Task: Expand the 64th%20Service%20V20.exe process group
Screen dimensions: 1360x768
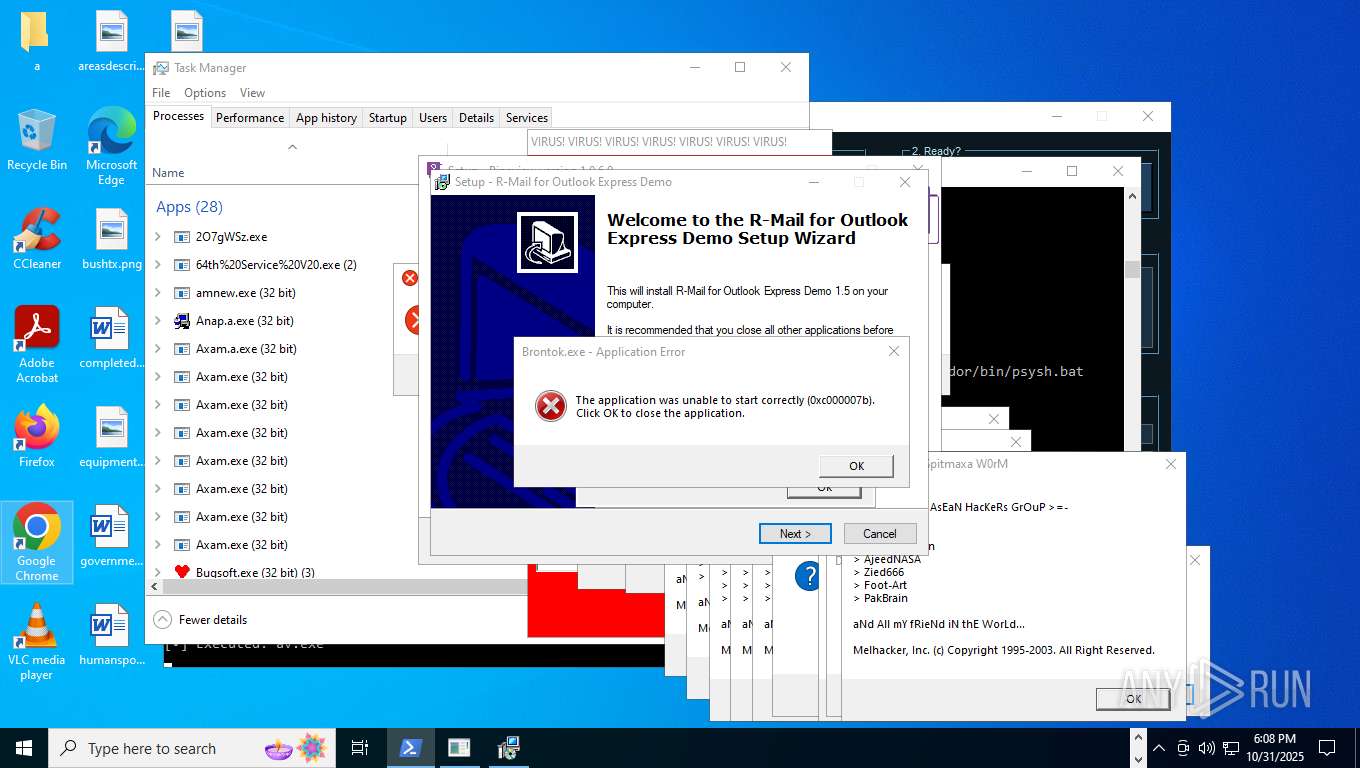Action: 158,265
